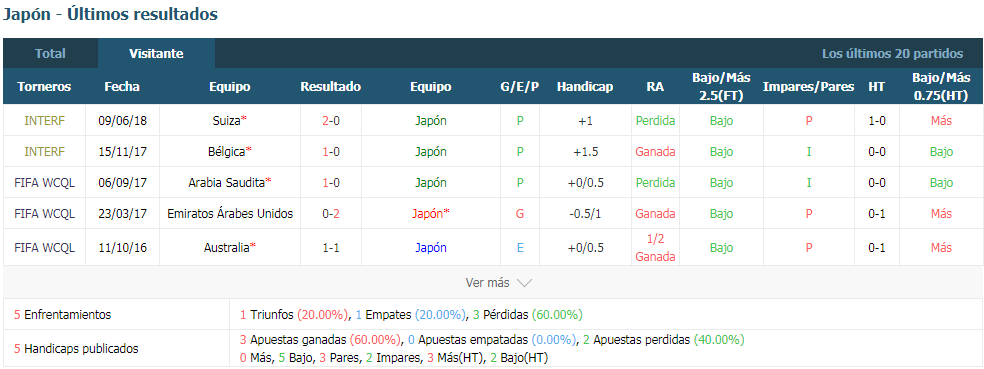Open the 1-1 result against Australia

point(331,247)
